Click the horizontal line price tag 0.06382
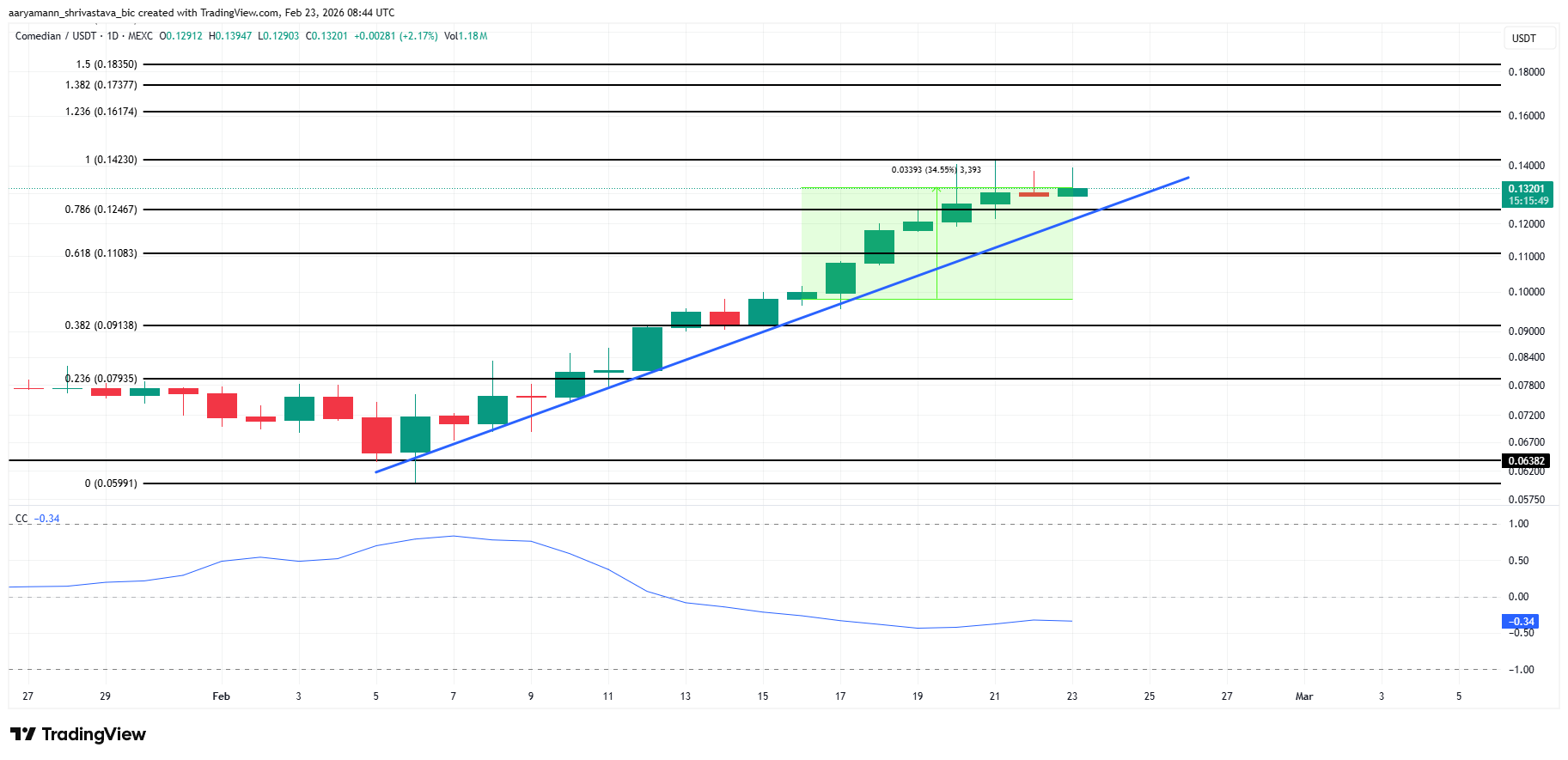The width and height of the screenshot is (1568, 760). [1527, 461]
